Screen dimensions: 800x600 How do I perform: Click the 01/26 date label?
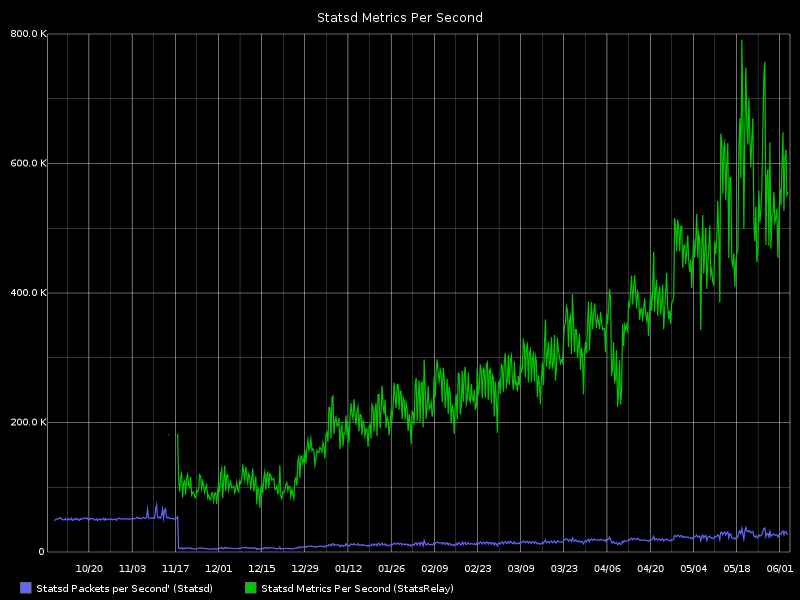(x=391, y=568)
